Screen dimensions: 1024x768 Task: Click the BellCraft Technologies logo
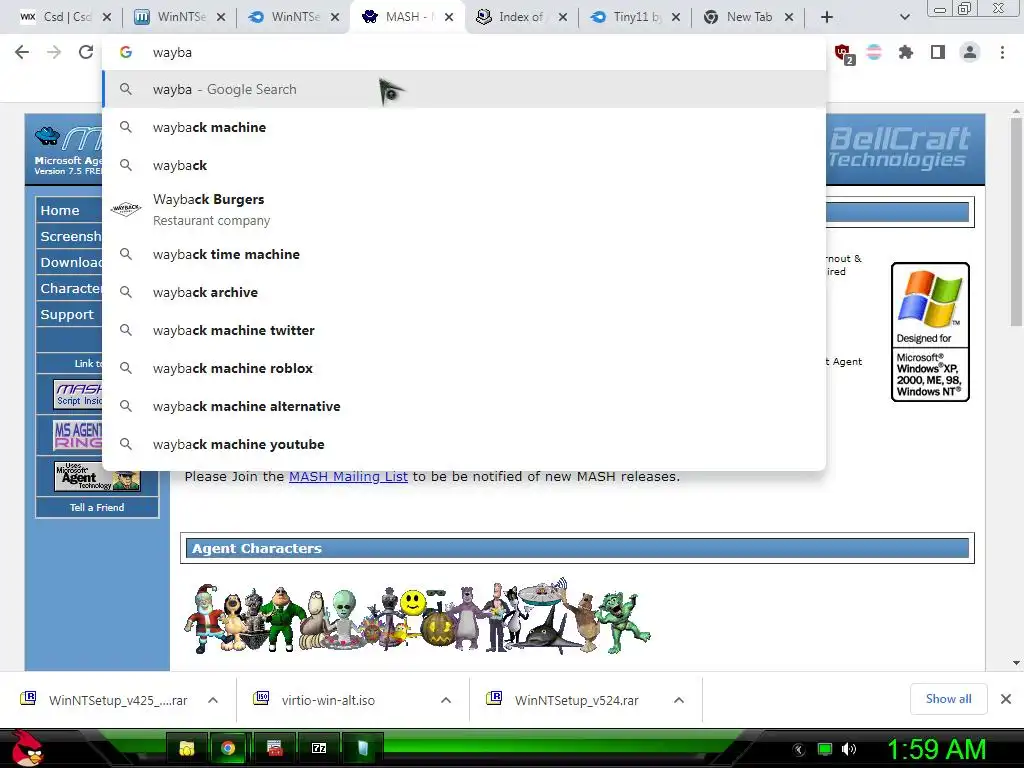tap(900, 148)
